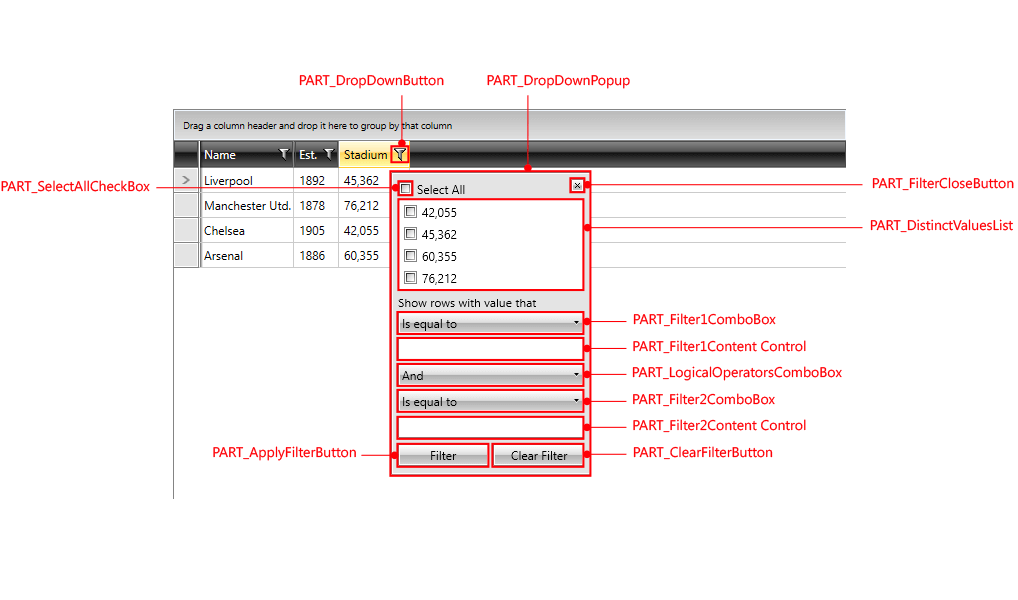The image size is (1018, 600).
Task: Check the 76,212 value checkbox
Action: click(x=410, y=279)
